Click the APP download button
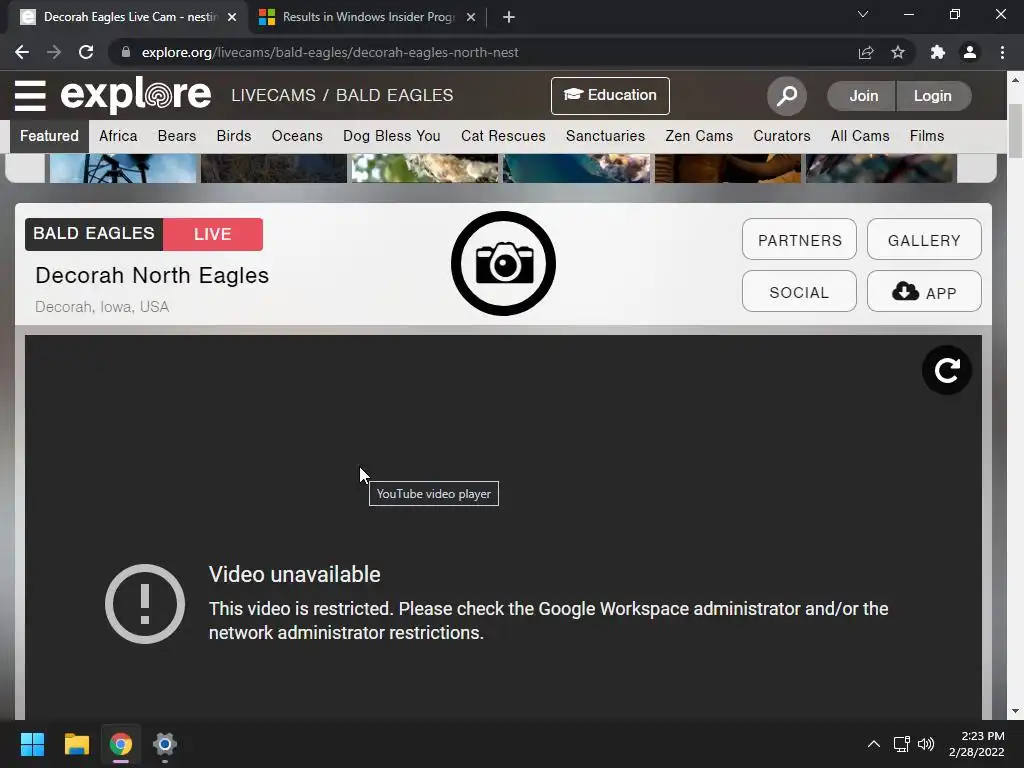The image size is (1024, 768). pyautogui.click(x=924, y=291)
